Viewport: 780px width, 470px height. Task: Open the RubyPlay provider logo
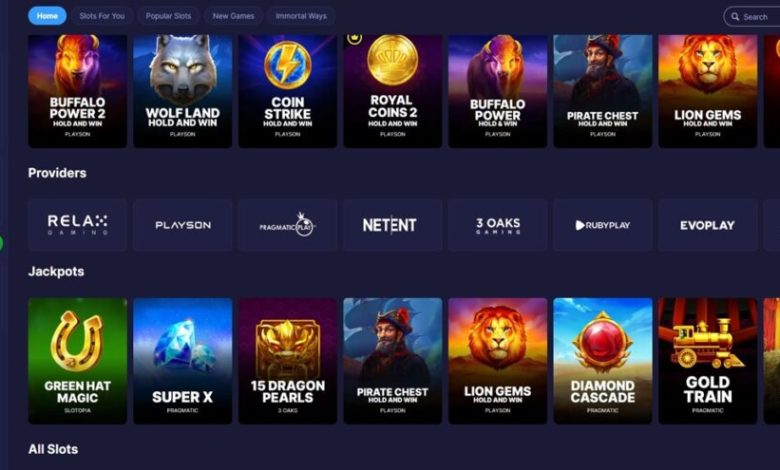click(x=602, y=225)
